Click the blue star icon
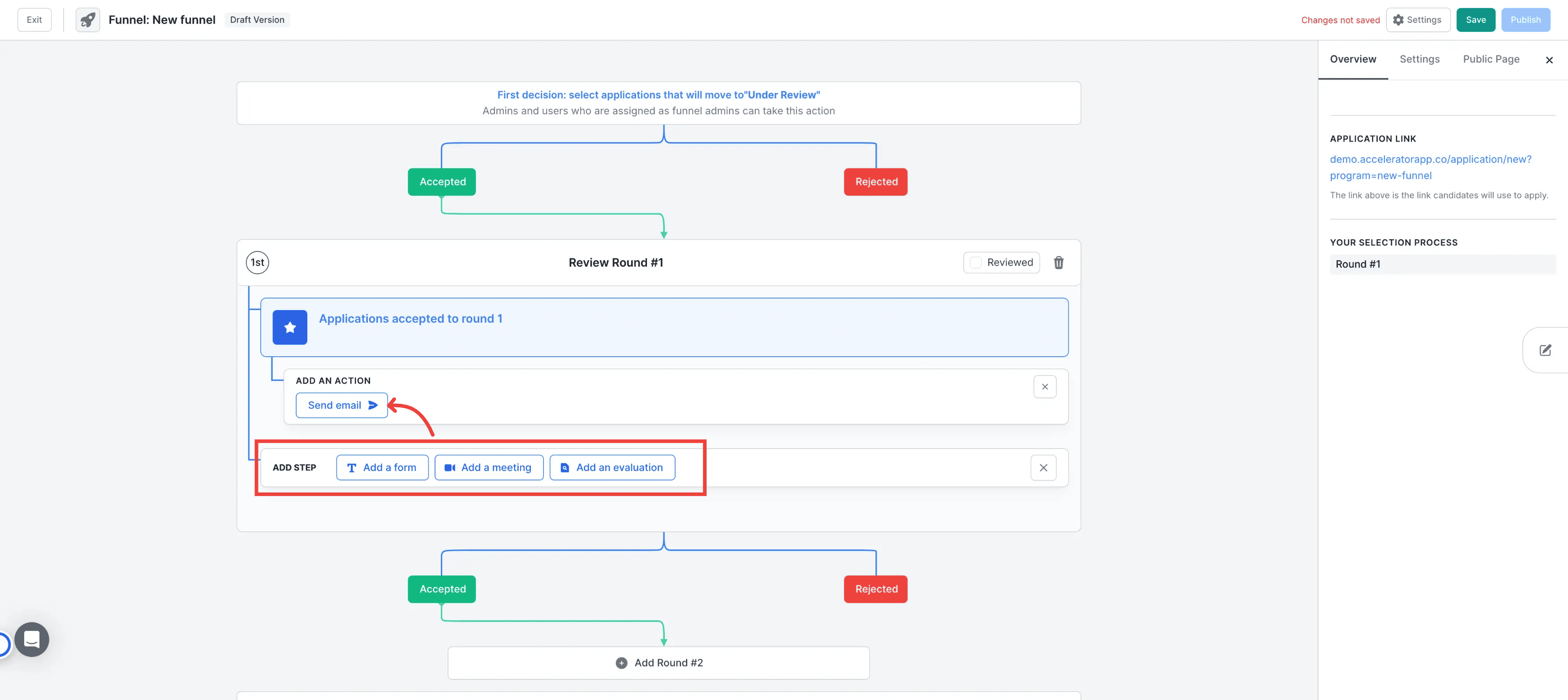 290,328
